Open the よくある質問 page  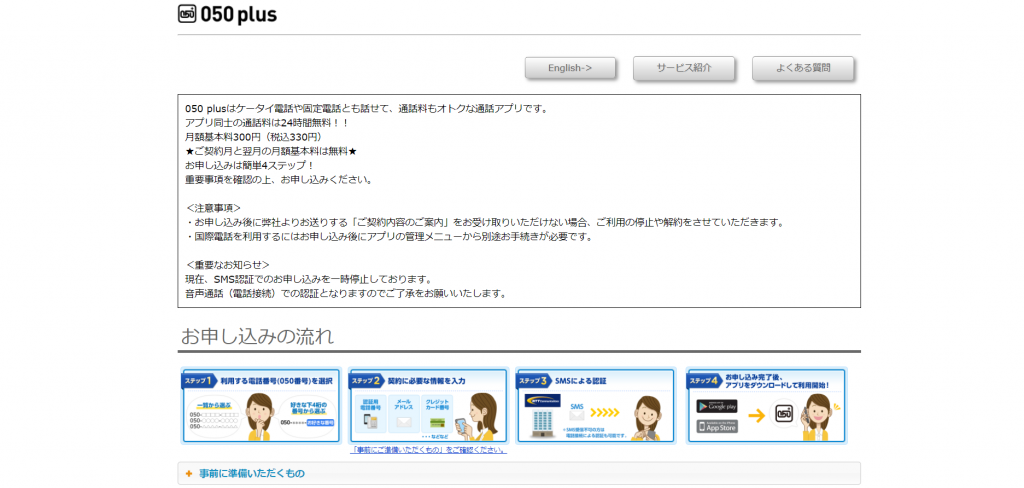pyautogui.click(x=803, y=68)
